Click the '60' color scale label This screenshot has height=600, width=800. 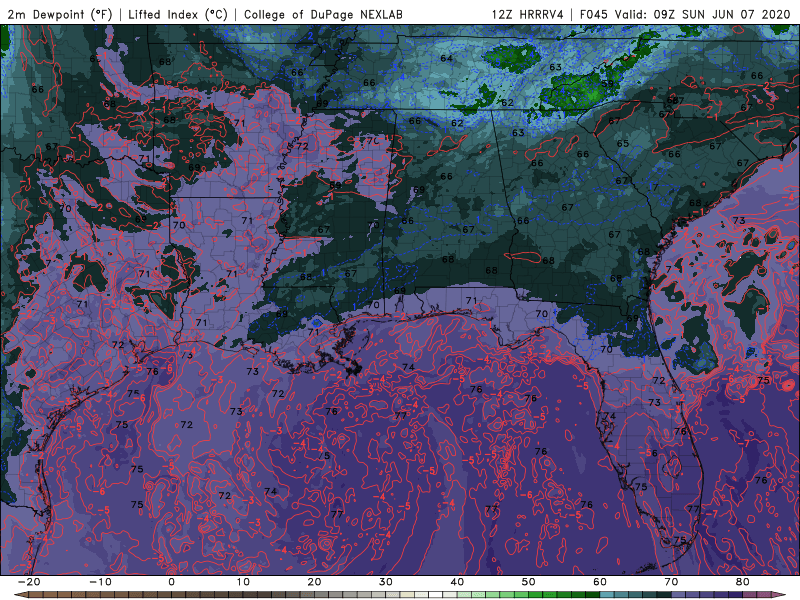[600, 582]
